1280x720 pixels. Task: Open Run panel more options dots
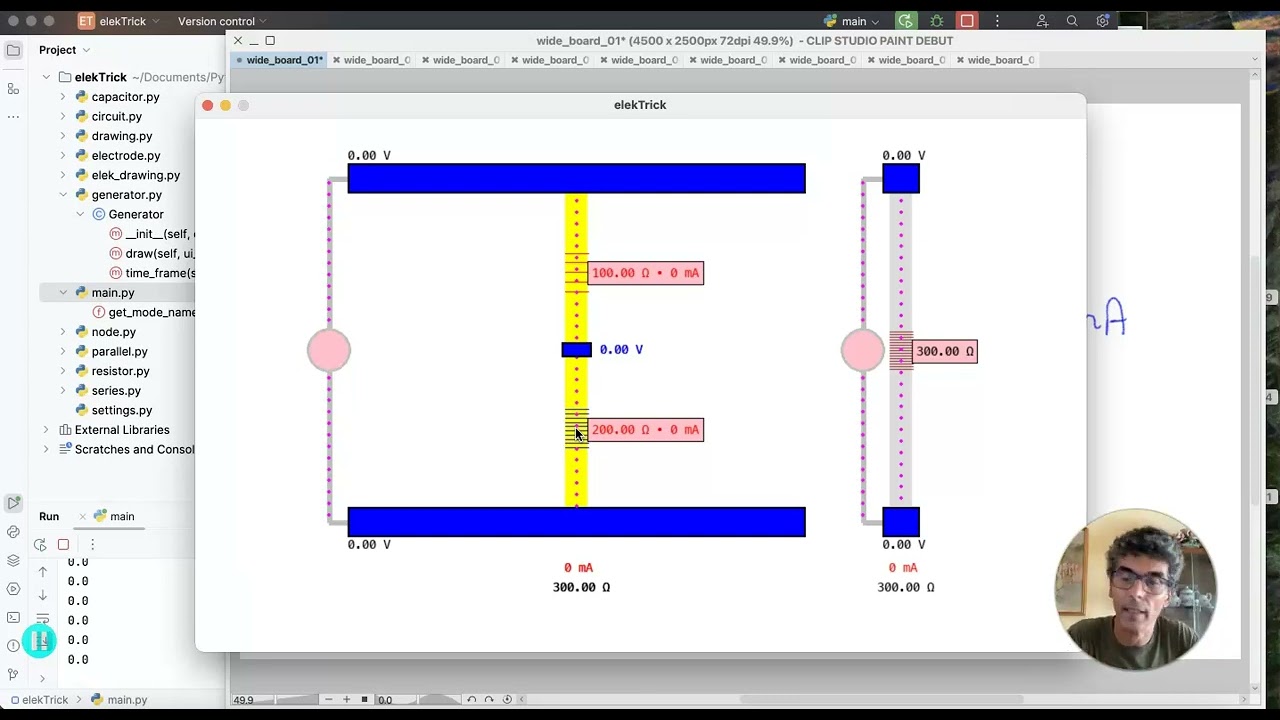pyautogui.click(x=92, y=545)
